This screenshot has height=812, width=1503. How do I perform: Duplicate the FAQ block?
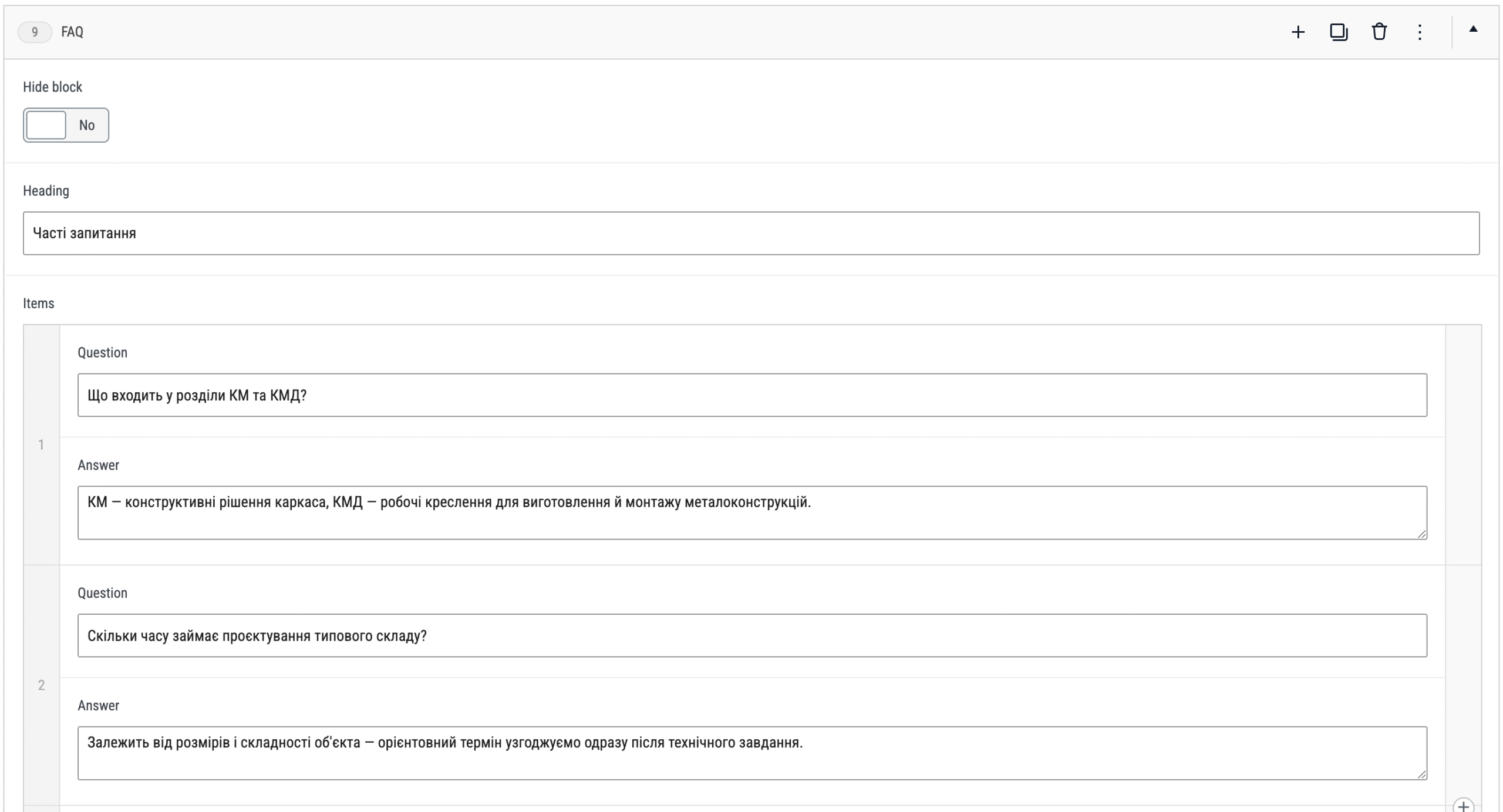(x=1339, y=32)
